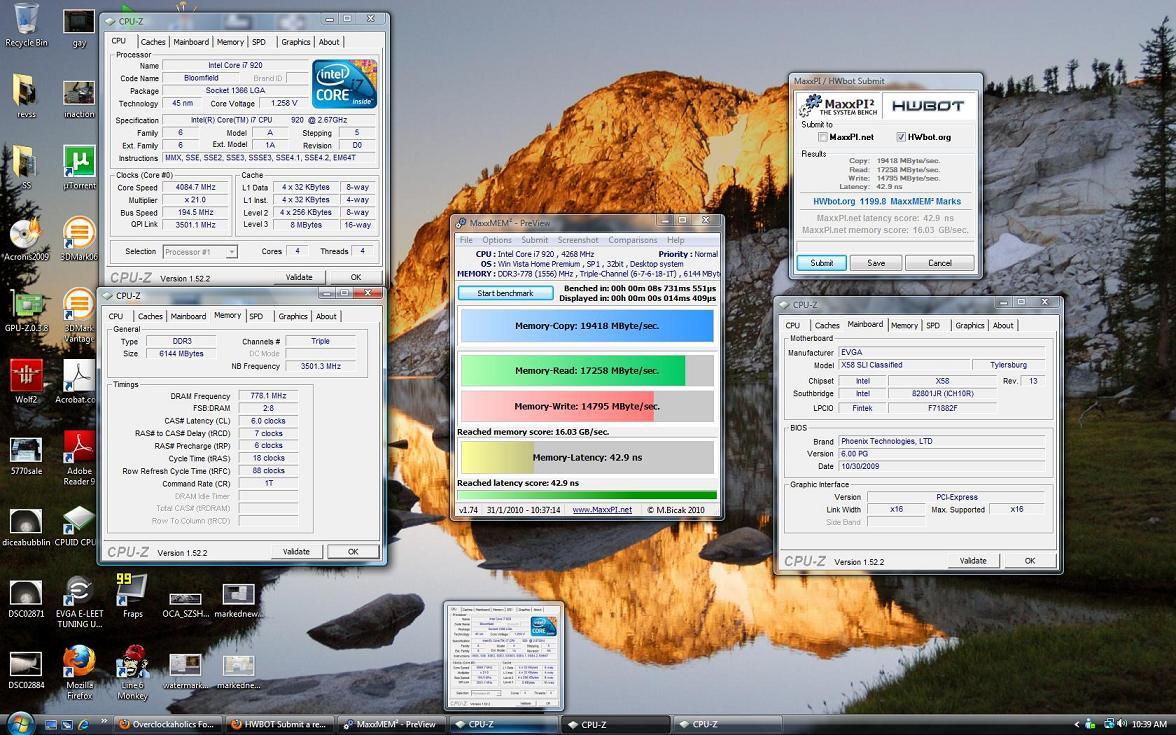The width and height of the screenshot is (1176, 735).
Task: Open the Processor #1 selection dropdown
Action: pyautogui.click(x=200, y=252)
